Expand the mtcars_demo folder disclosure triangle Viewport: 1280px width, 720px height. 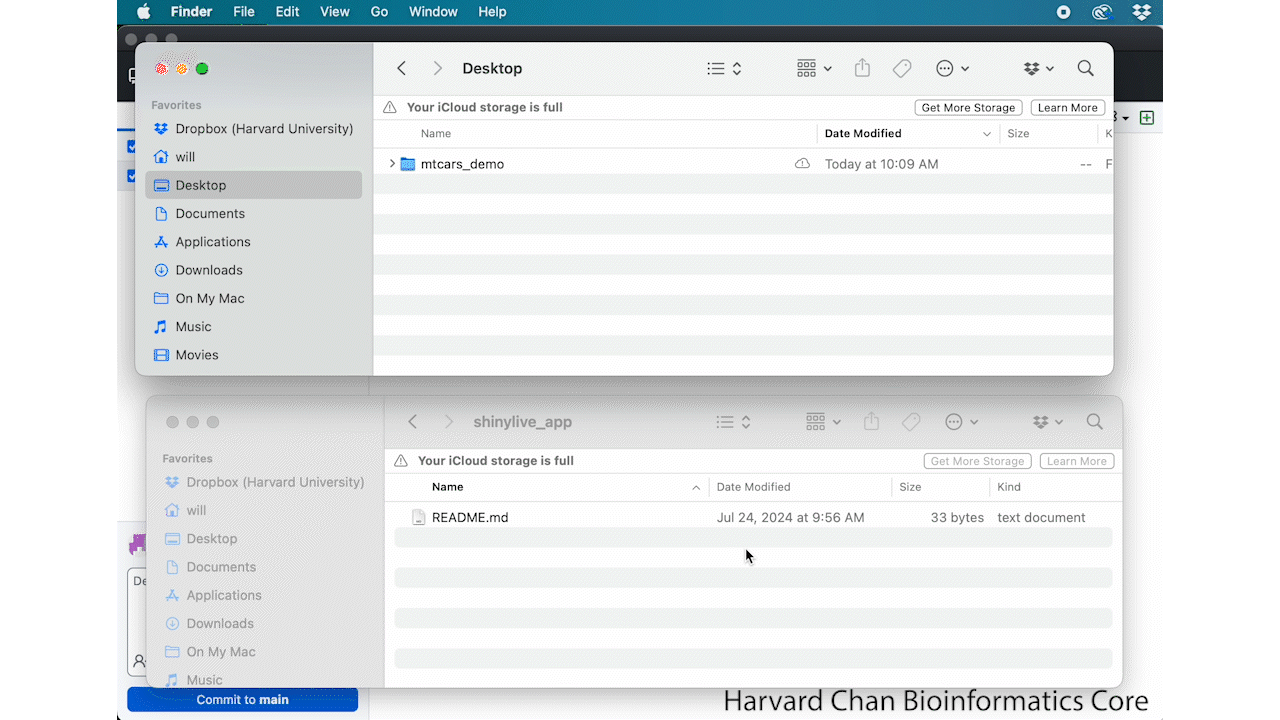(392, 164)
